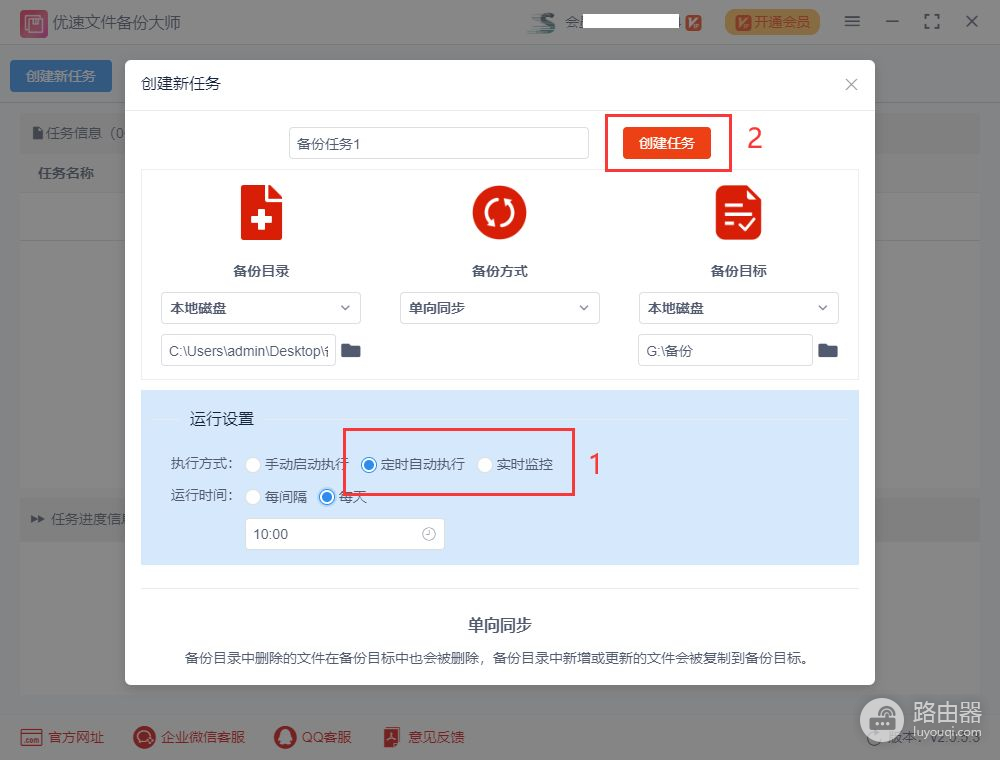Click the 任务信息 panel header
1000x760 pixels.
tap(78, 133)
